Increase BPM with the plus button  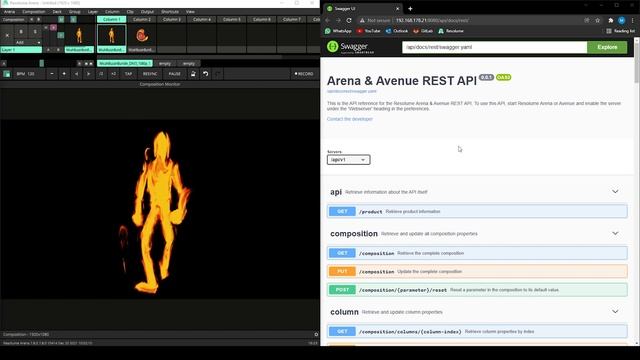[64, 74]
